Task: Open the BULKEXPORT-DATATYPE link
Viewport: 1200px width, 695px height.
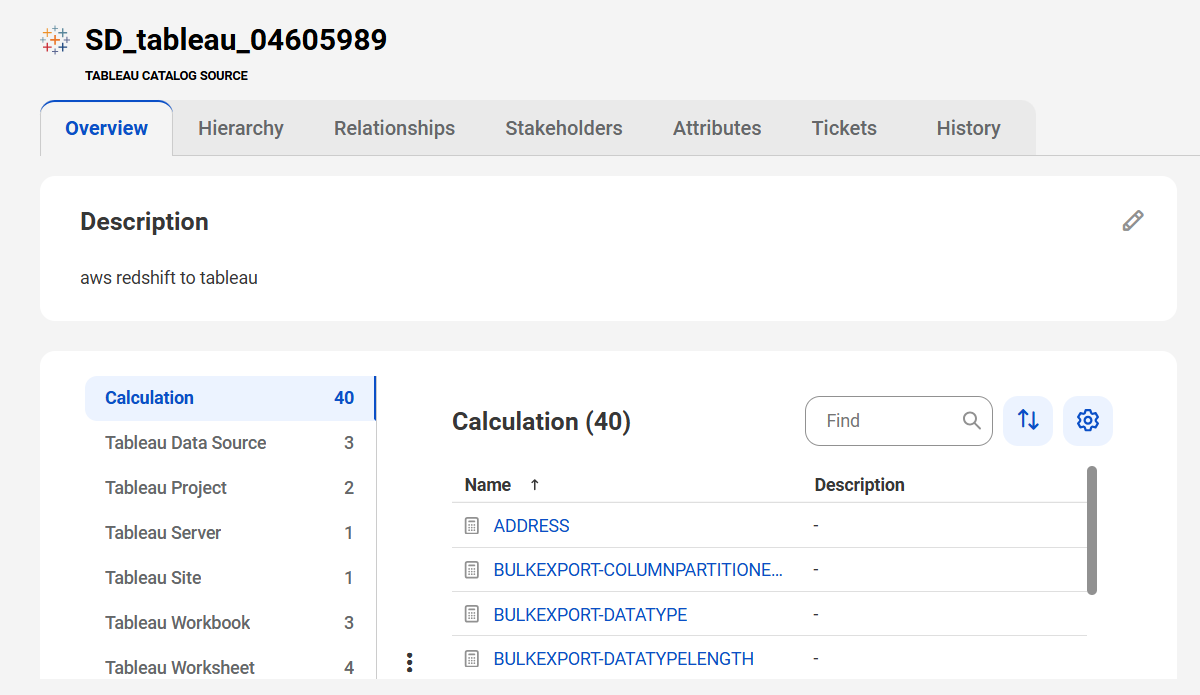Action: (591, 615)
